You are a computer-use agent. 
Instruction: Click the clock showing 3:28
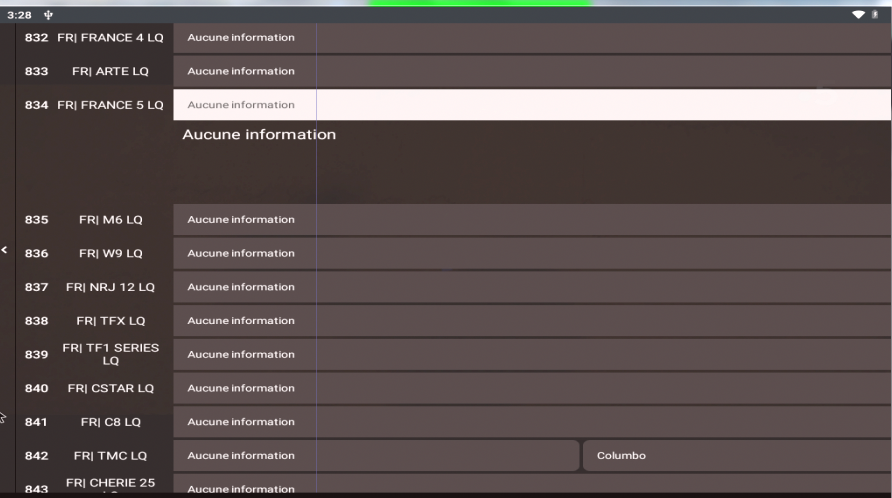(19, 15)
